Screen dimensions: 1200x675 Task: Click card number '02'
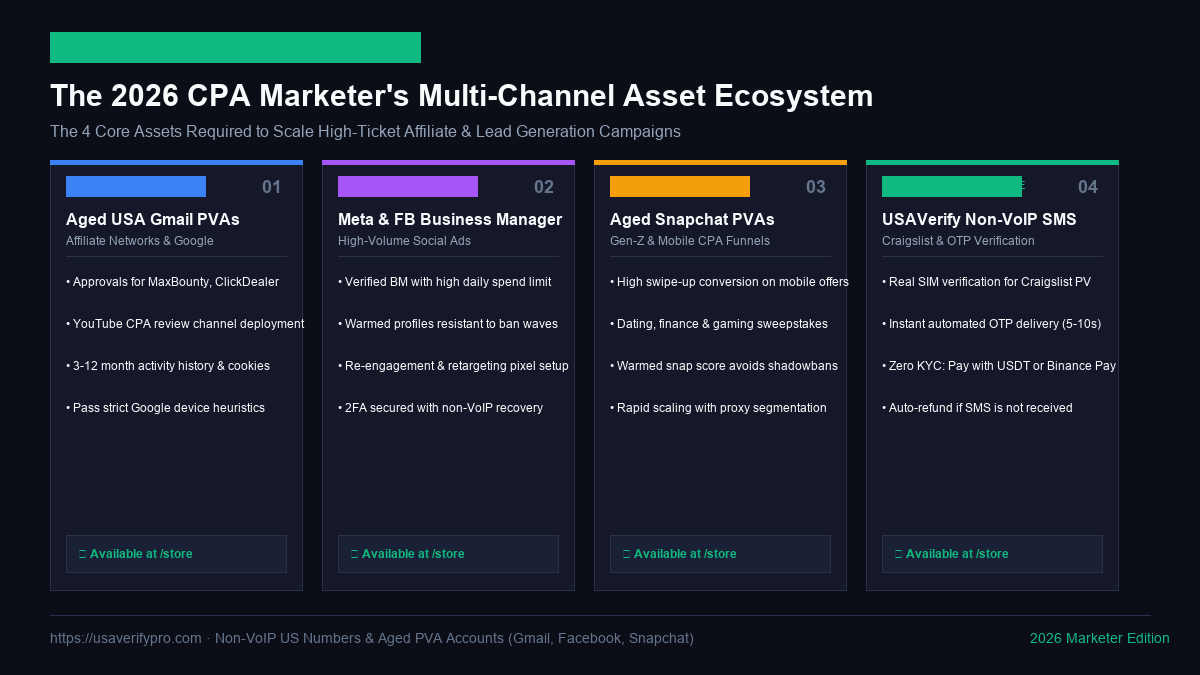[544, 187]
